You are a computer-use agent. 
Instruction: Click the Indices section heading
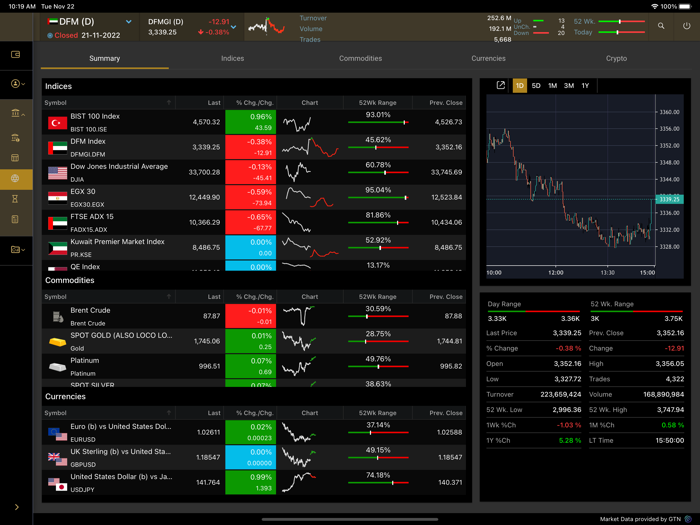click(x=58, y=86)
